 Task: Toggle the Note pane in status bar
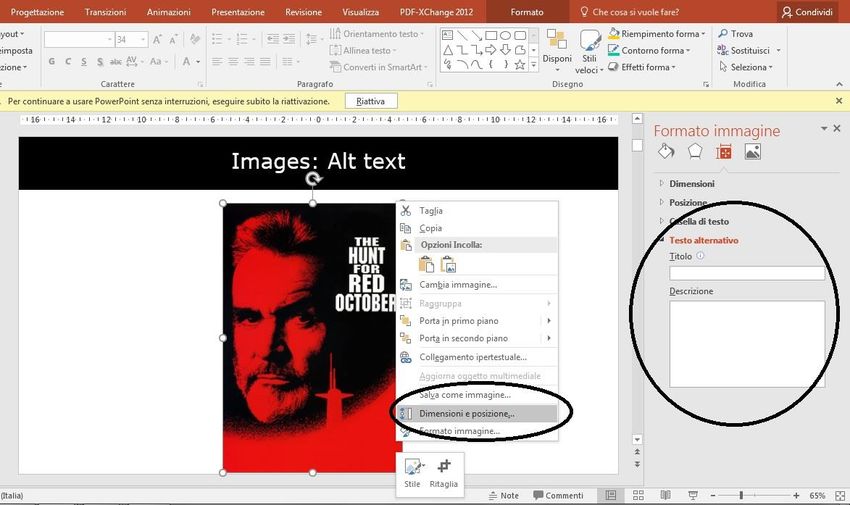[504, 495]
